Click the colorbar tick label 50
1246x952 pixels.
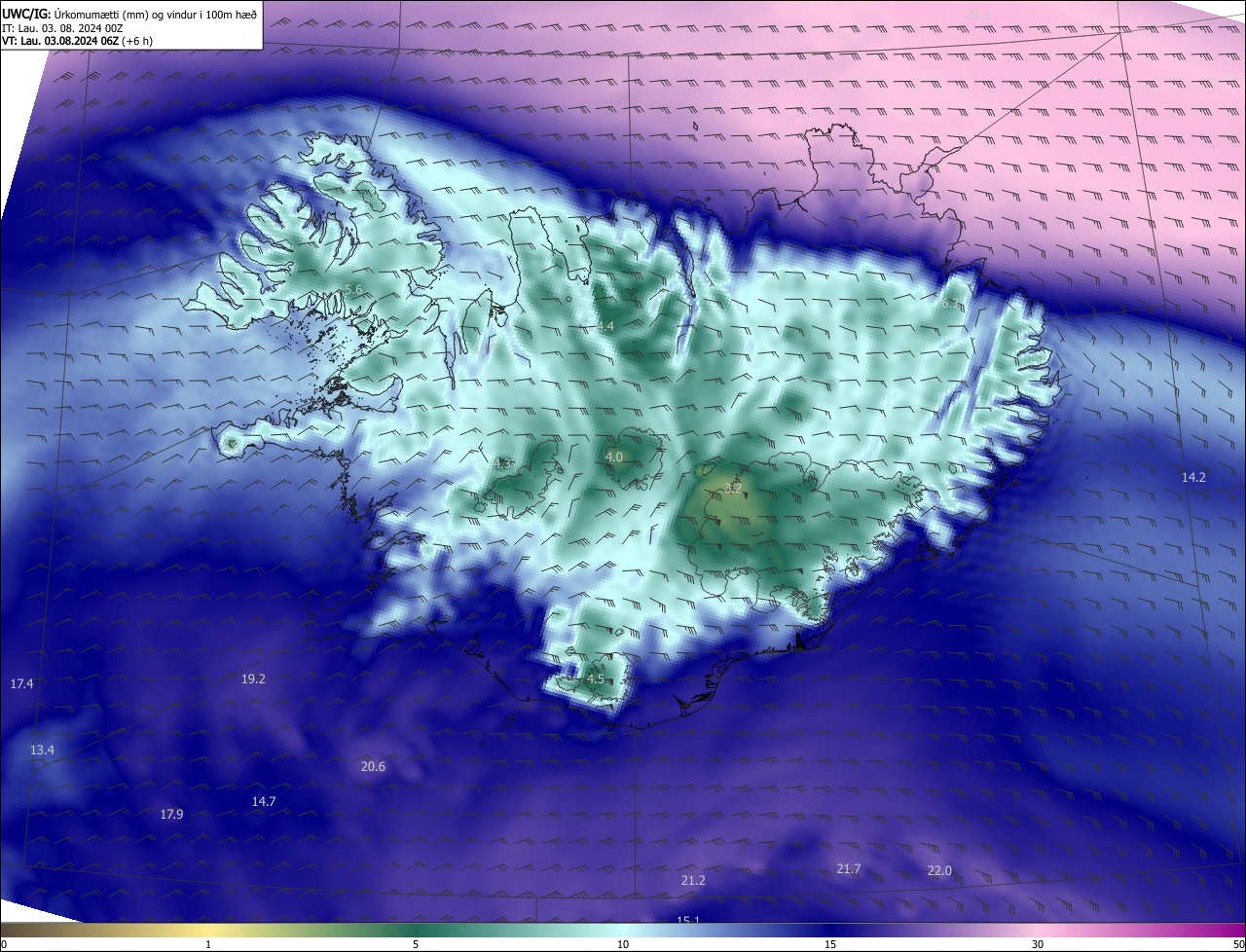(1238, 944)
